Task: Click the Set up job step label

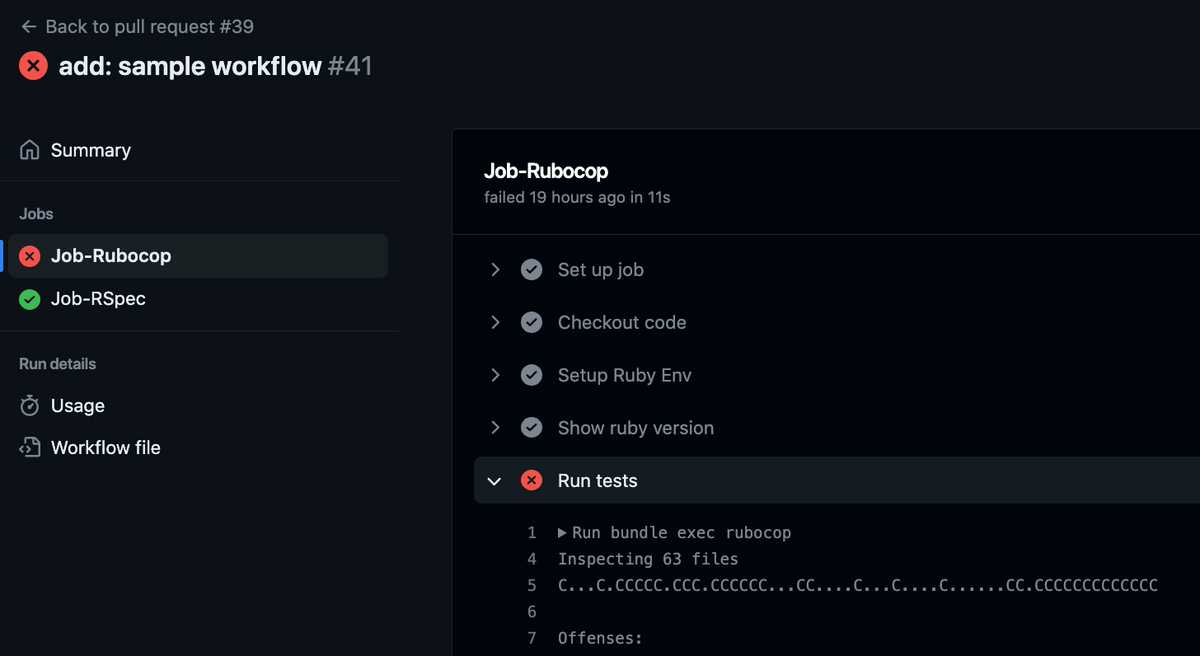Action: [x=601, y=270]
